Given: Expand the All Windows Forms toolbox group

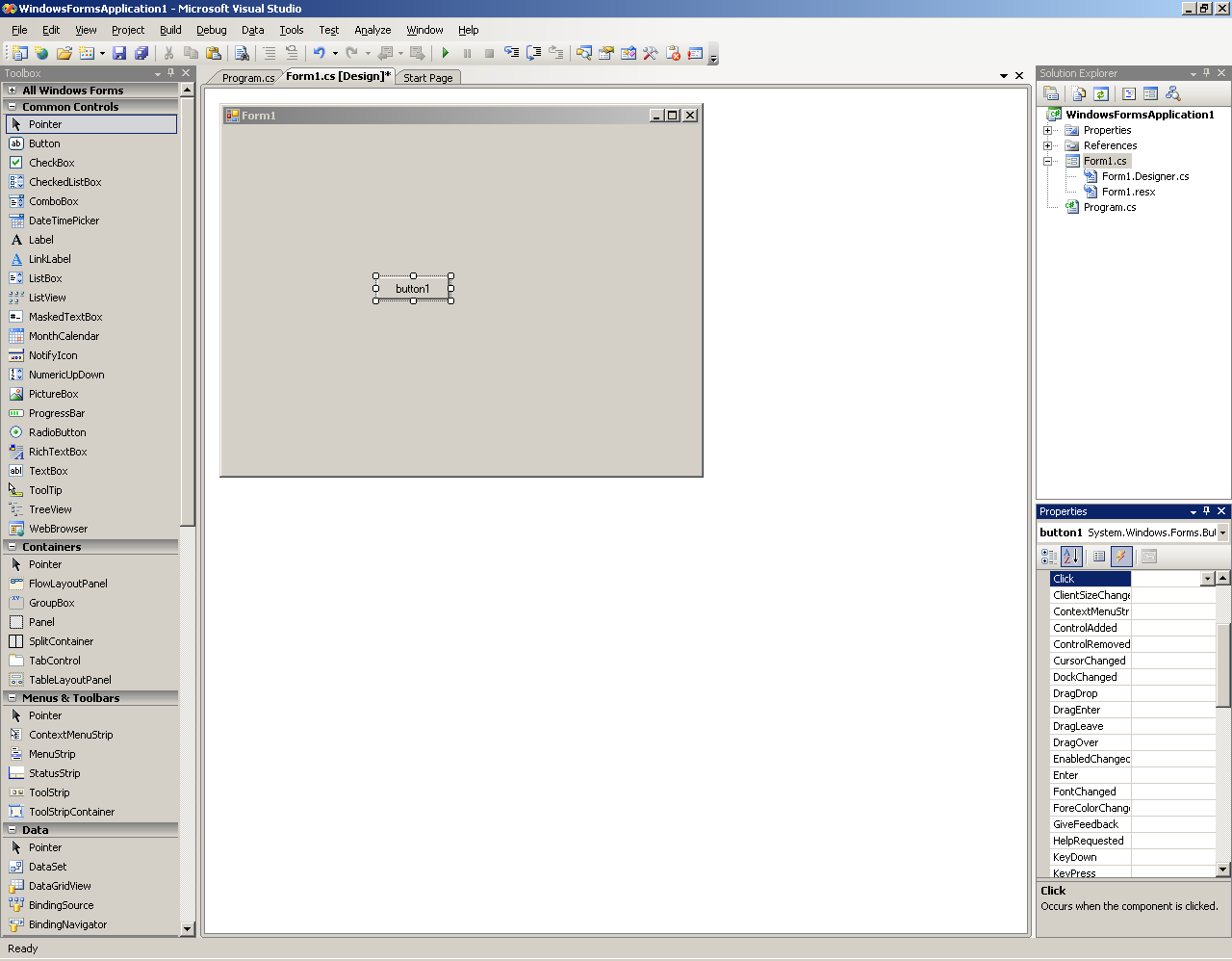Looking at the screenshot, I should tap(13, 91).
